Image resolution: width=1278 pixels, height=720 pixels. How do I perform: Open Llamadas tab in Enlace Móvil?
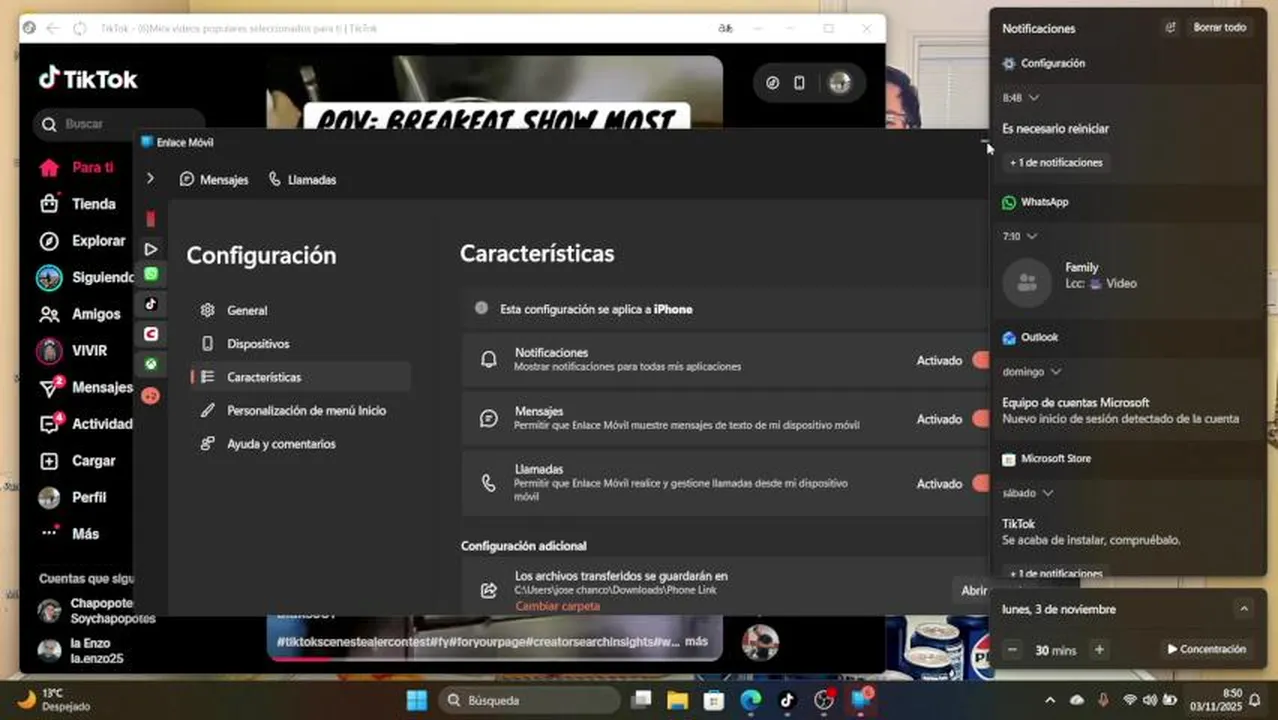[302, 180]
